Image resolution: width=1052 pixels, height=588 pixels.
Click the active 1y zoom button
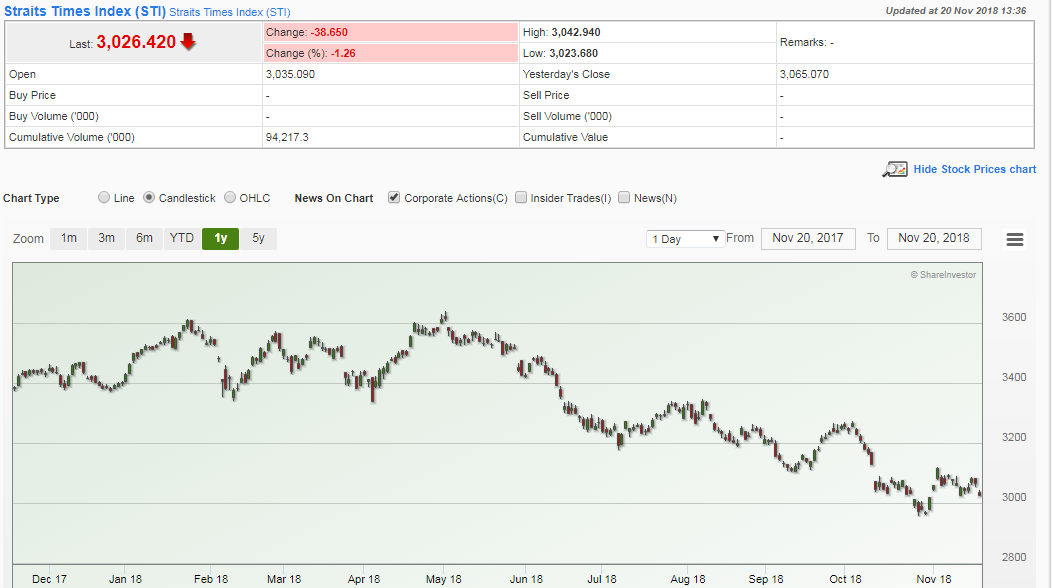220,238
